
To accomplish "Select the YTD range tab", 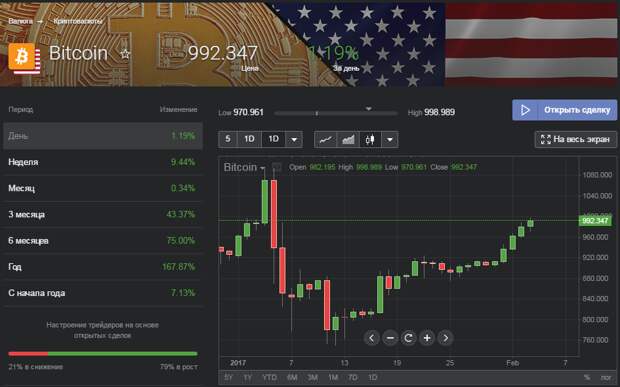I will (x=269, y=378).
